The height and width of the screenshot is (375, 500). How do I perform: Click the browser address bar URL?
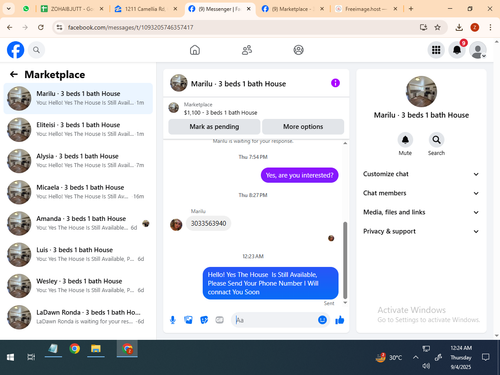(x=130, y=27)
